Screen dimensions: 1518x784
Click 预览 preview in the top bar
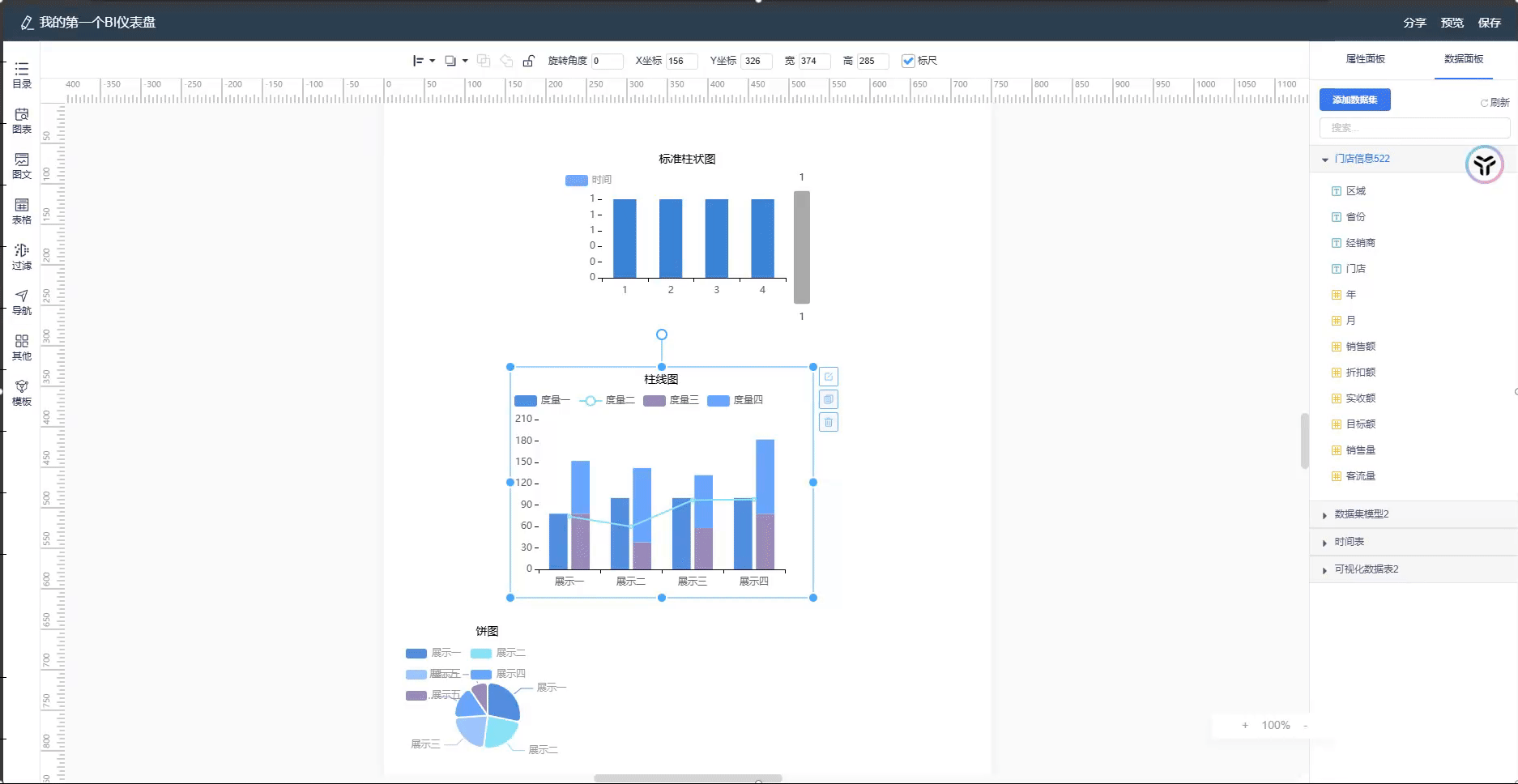click(x=1452, y=23)
